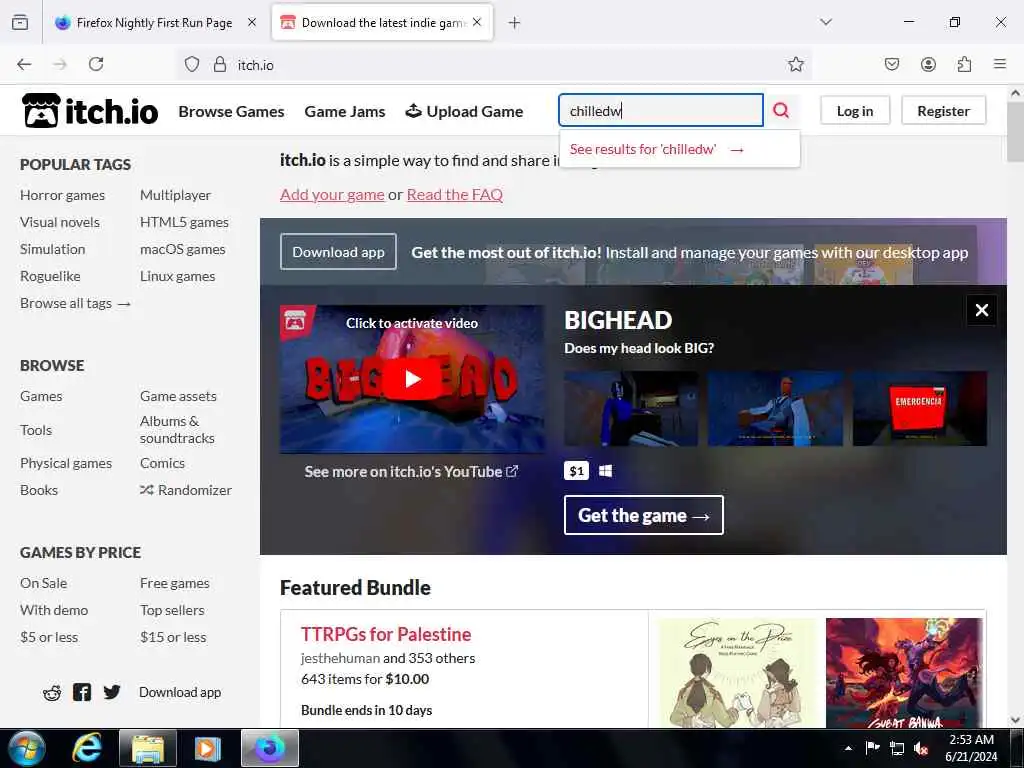The width and height of the screenshot is (1024, 768).
Task: Open See more on itch.io's YouTube
Action: pos(411,472)
